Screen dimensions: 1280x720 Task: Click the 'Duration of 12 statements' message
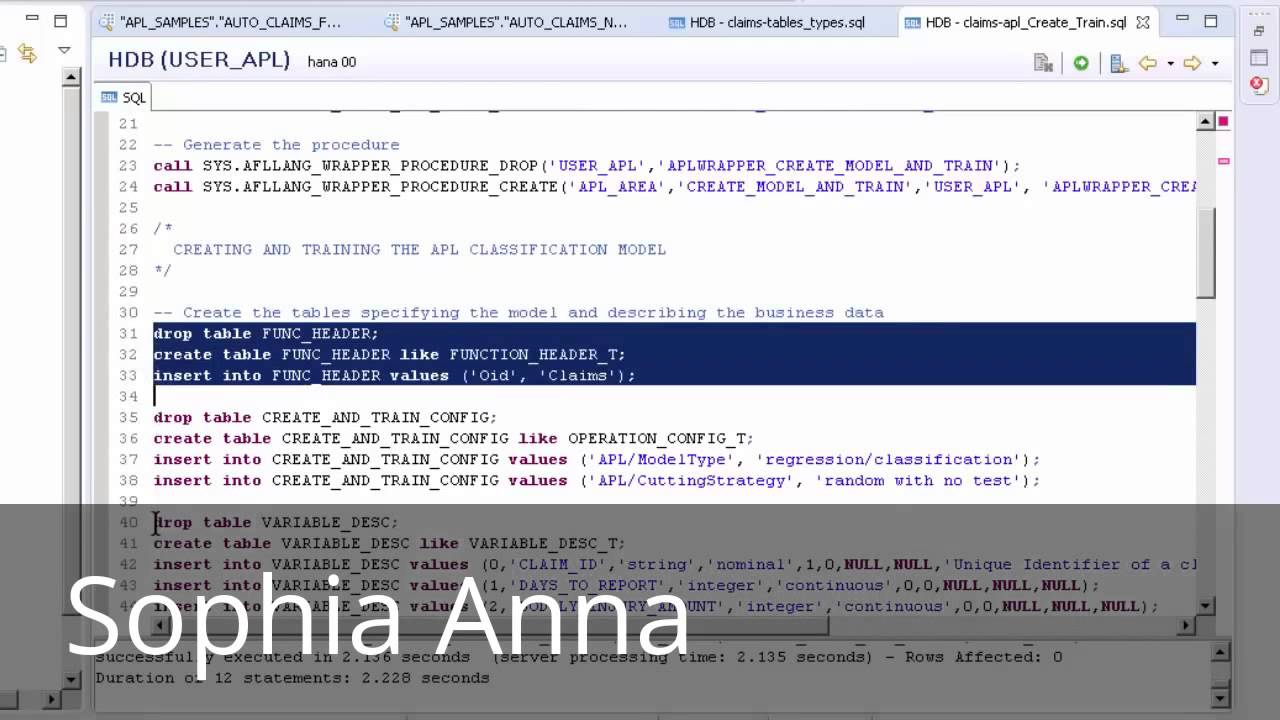pos(292,677)
